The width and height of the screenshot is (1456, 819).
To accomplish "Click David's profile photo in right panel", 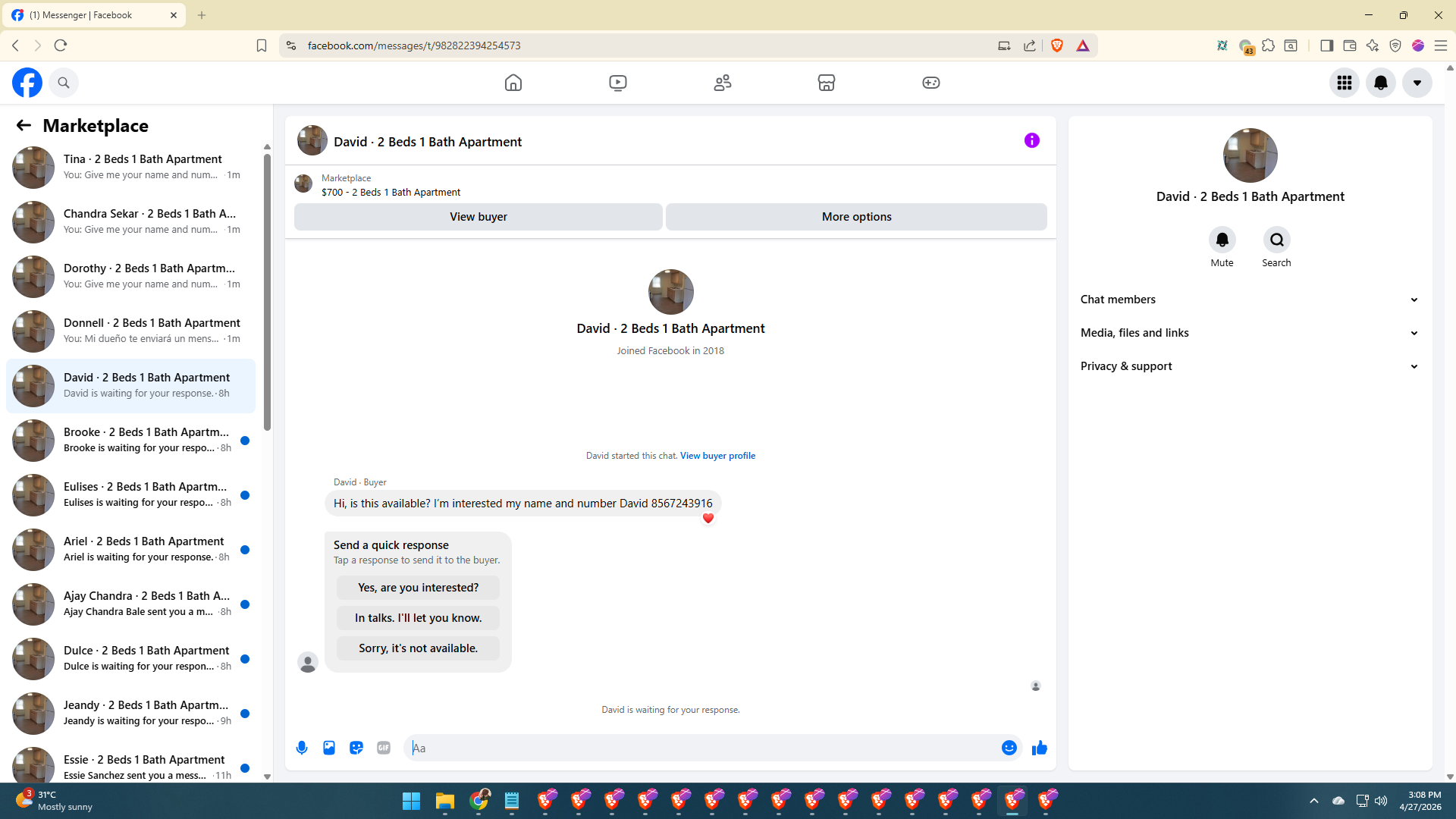I will [x=1250, y=155].
